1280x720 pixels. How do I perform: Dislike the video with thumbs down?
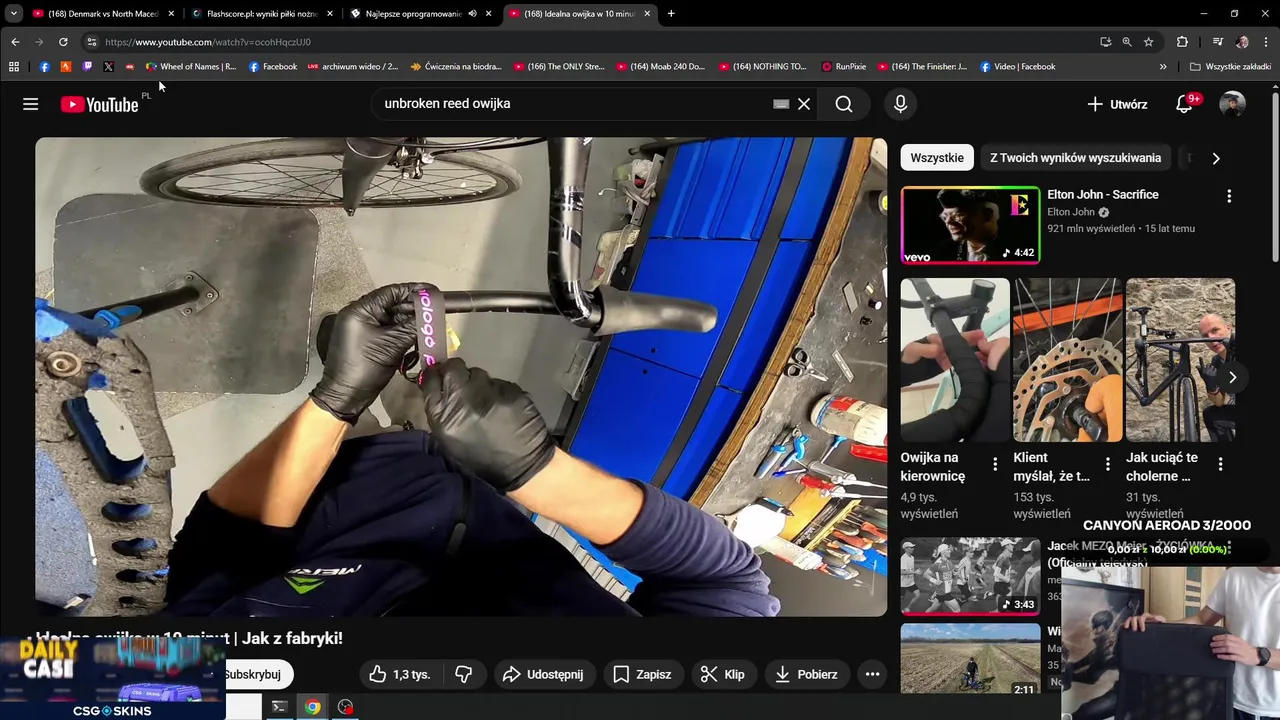464,674
